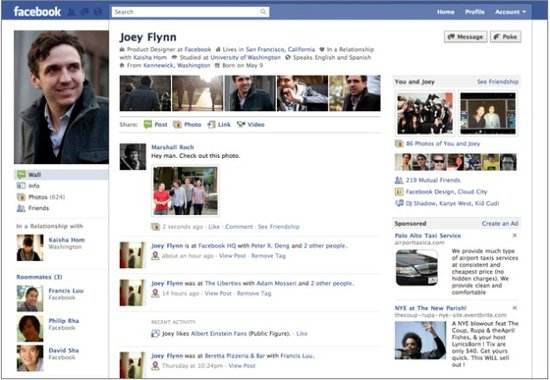Click See Friendship under Marshall's post

(x=279, y=227)
